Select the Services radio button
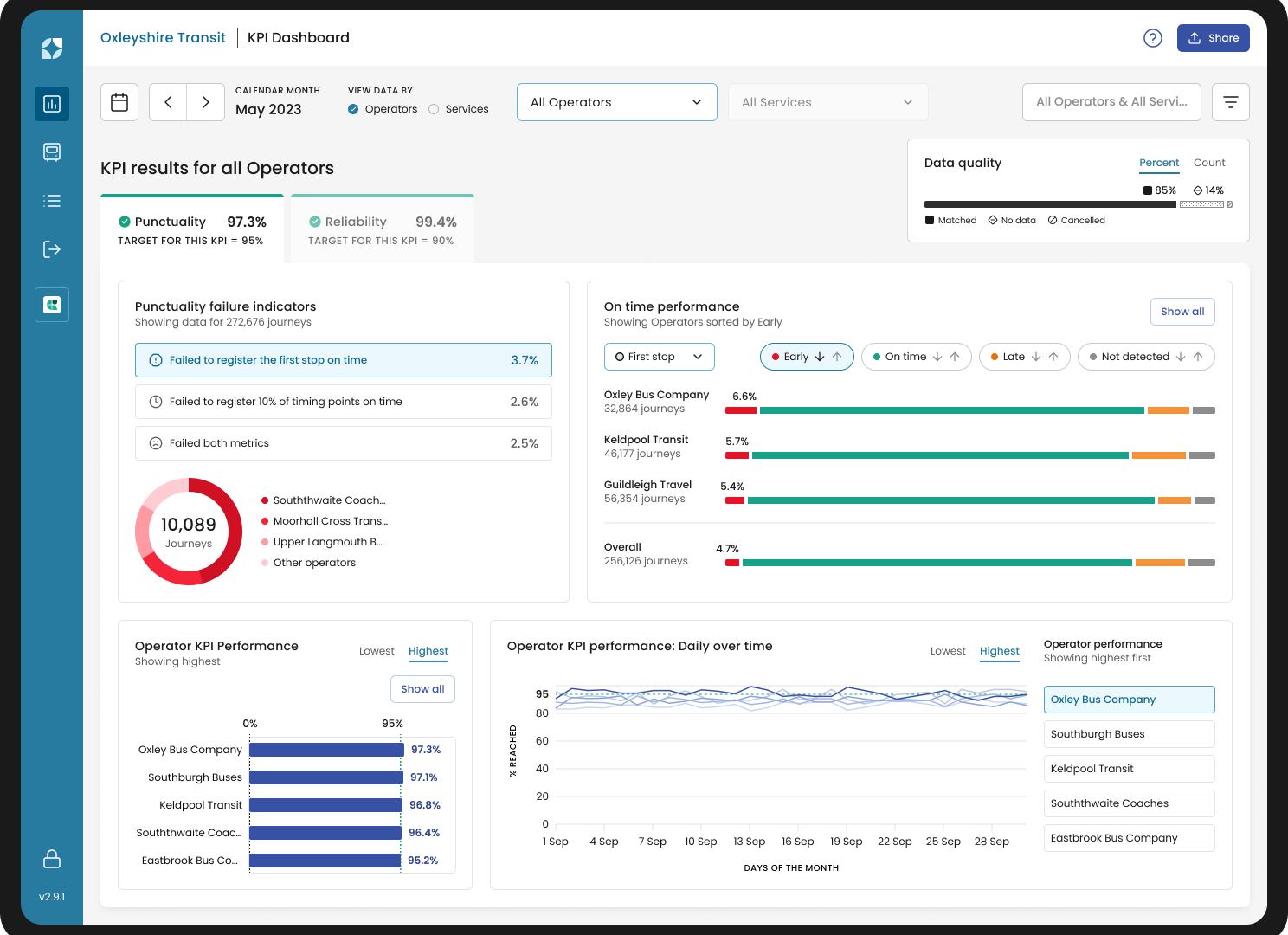This screenshot has width=1288, height=935. [x=432, y=109]
